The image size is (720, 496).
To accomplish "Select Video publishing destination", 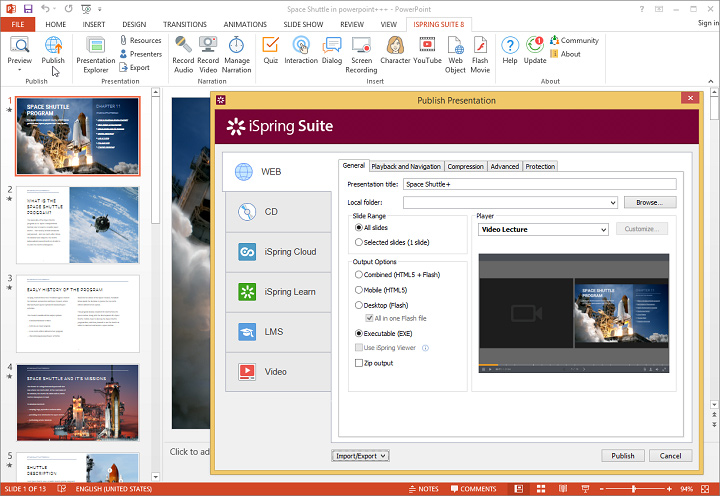I will point(278,372).
